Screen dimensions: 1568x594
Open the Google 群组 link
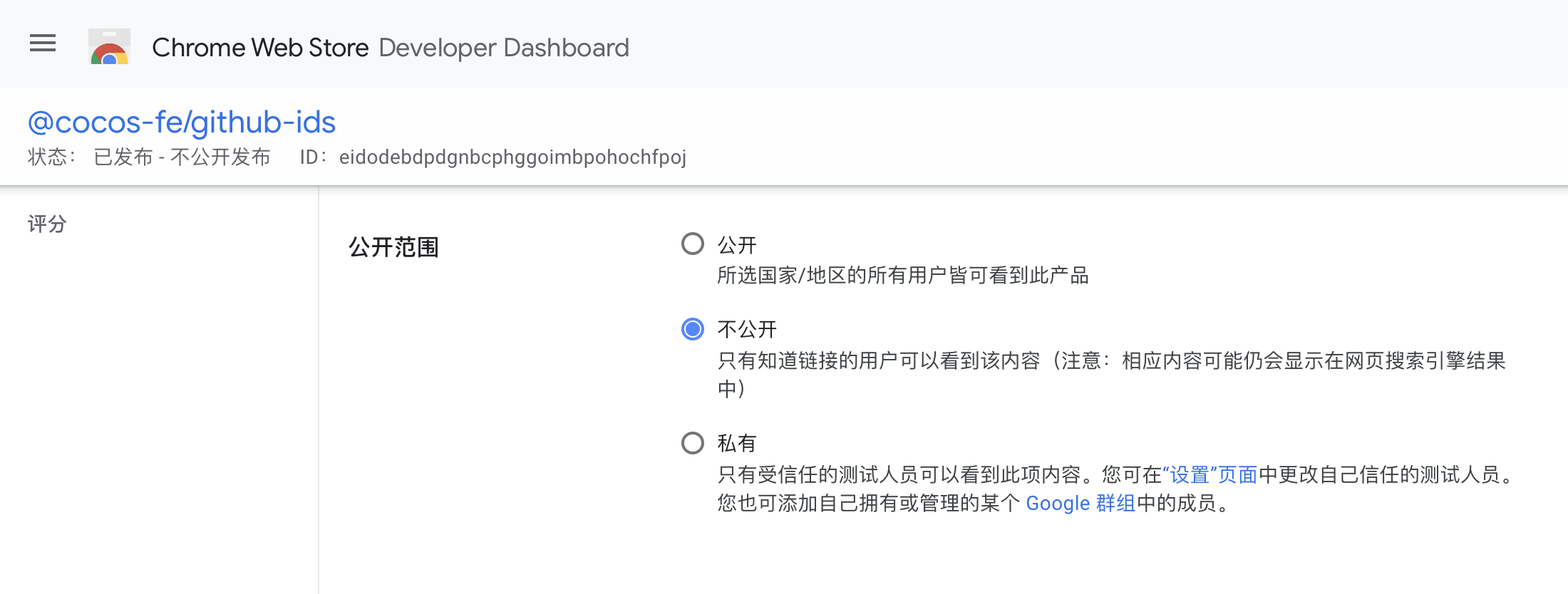coord(1080,504)
